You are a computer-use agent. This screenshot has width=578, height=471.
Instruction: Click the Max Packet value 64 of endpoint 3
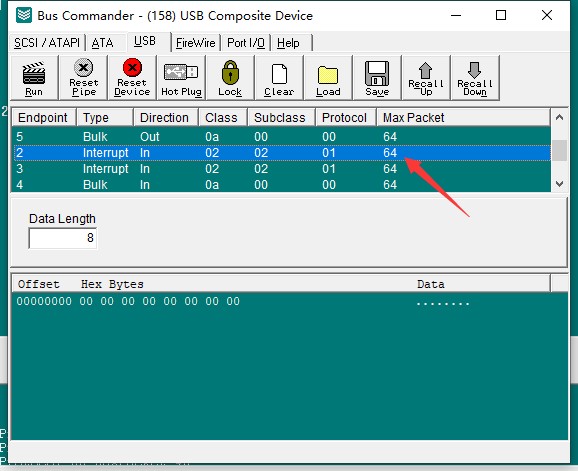(x=390, y=169)
